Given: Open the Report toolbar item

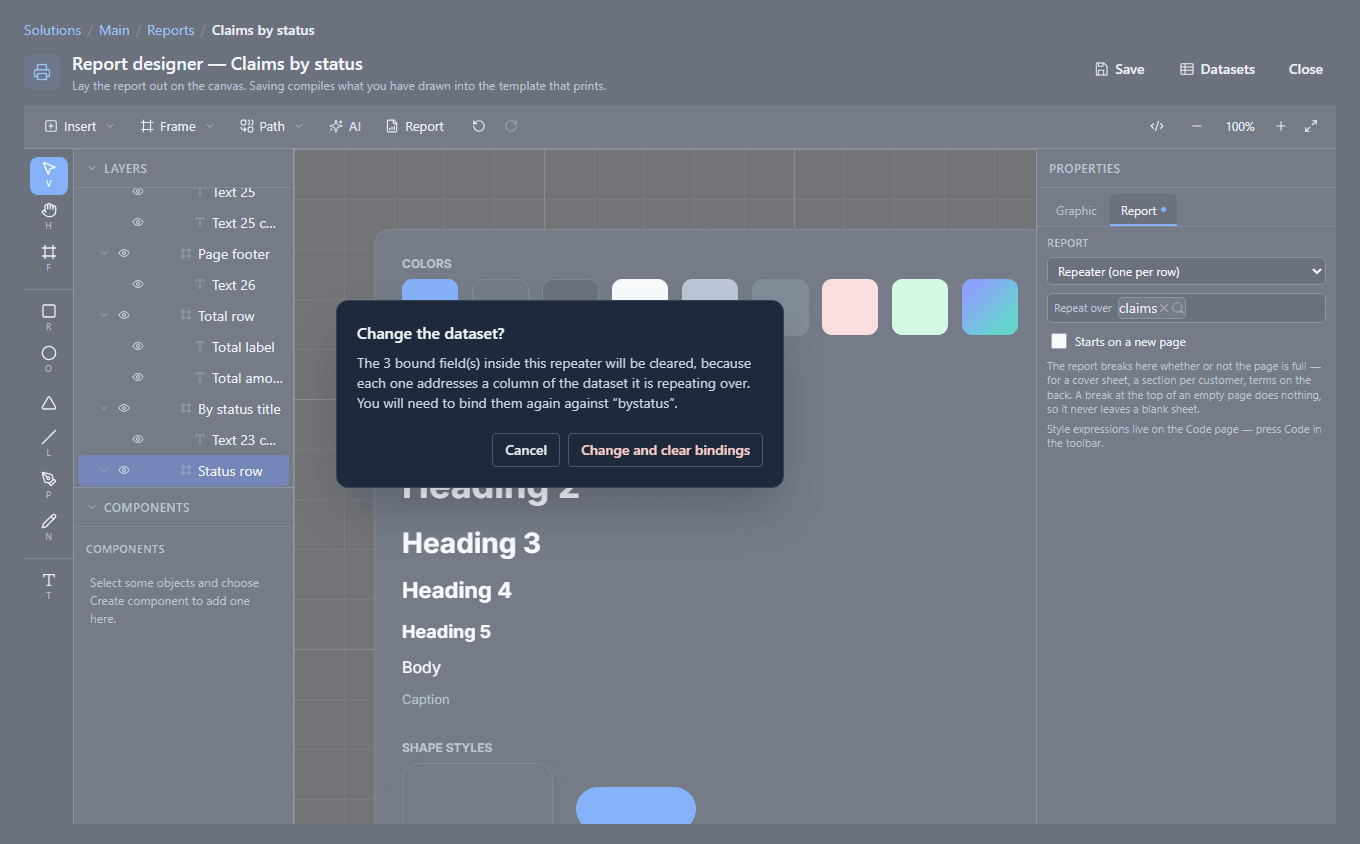Looking at the screenshot, I should 415,126.
